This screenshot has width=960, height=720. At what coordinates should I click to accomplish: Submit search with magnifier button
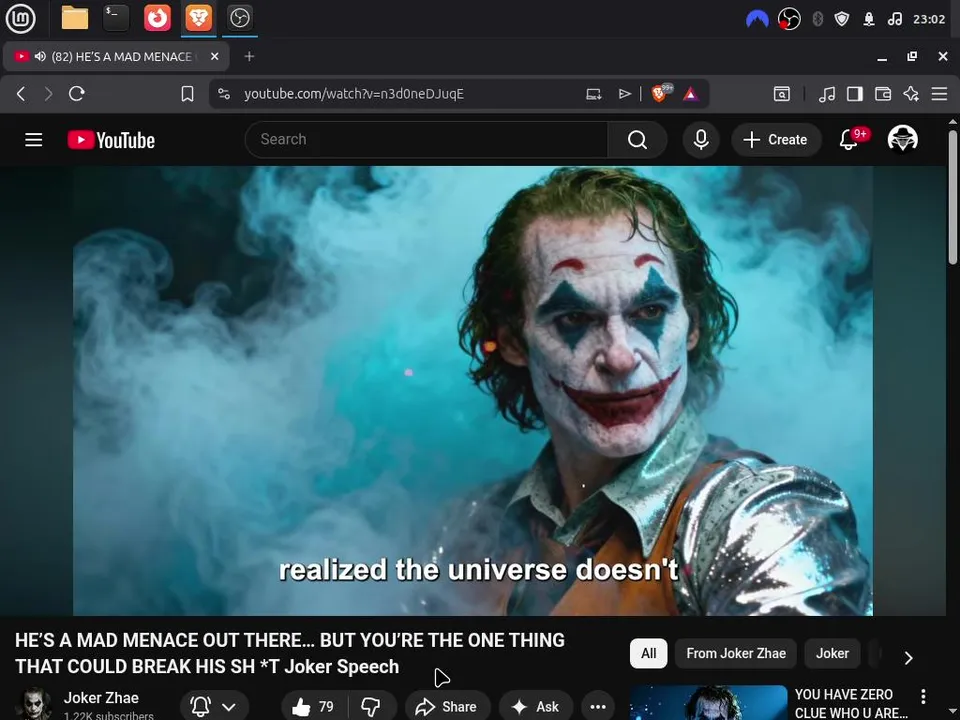(637, 140)
